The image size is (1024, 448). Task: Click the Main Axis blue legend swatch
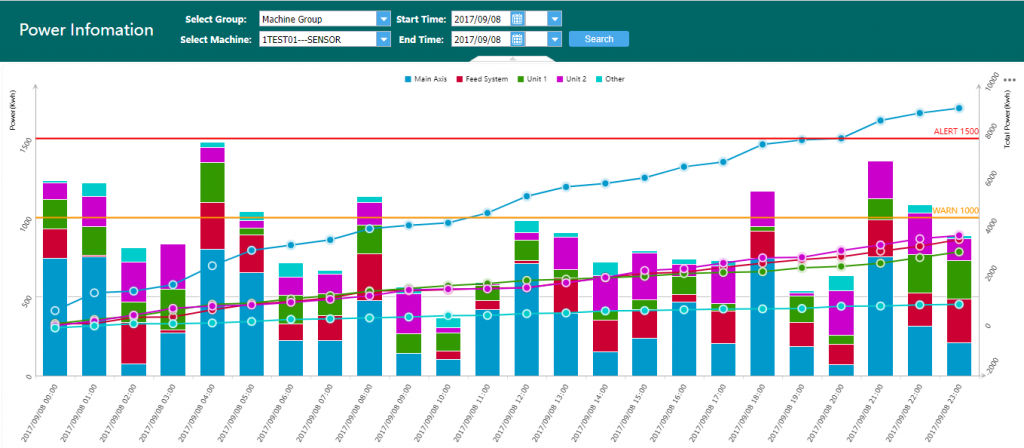click(408, 79)
